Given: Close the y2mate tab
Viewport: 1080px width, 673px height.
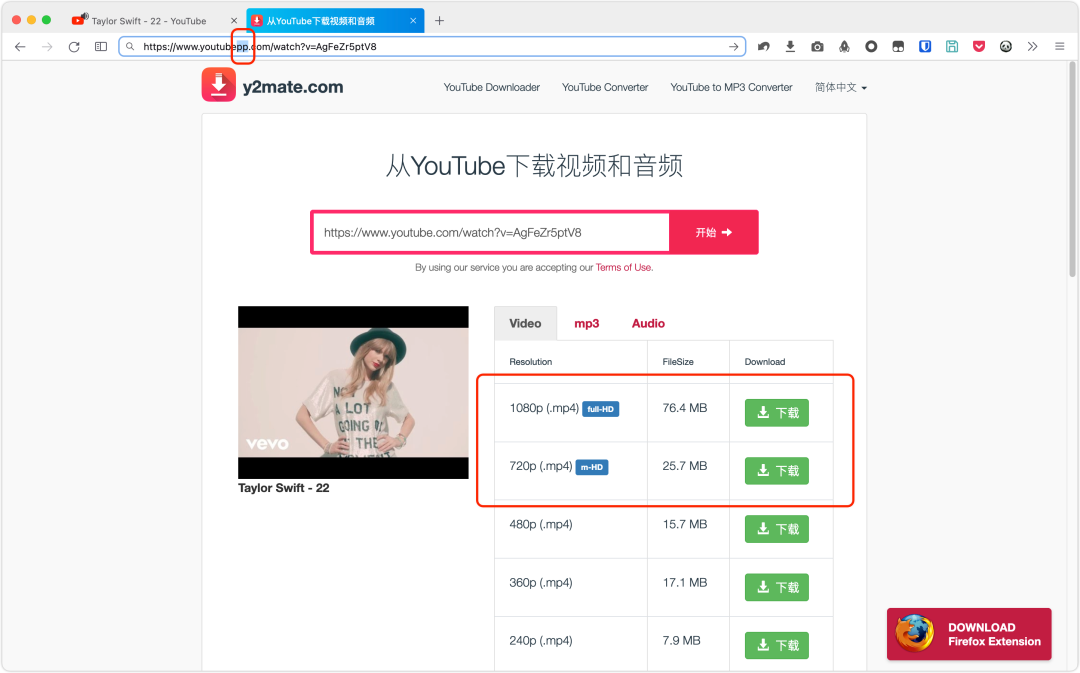Looking at the screenshot, I should pyautogui.click(x=413, y=21).
